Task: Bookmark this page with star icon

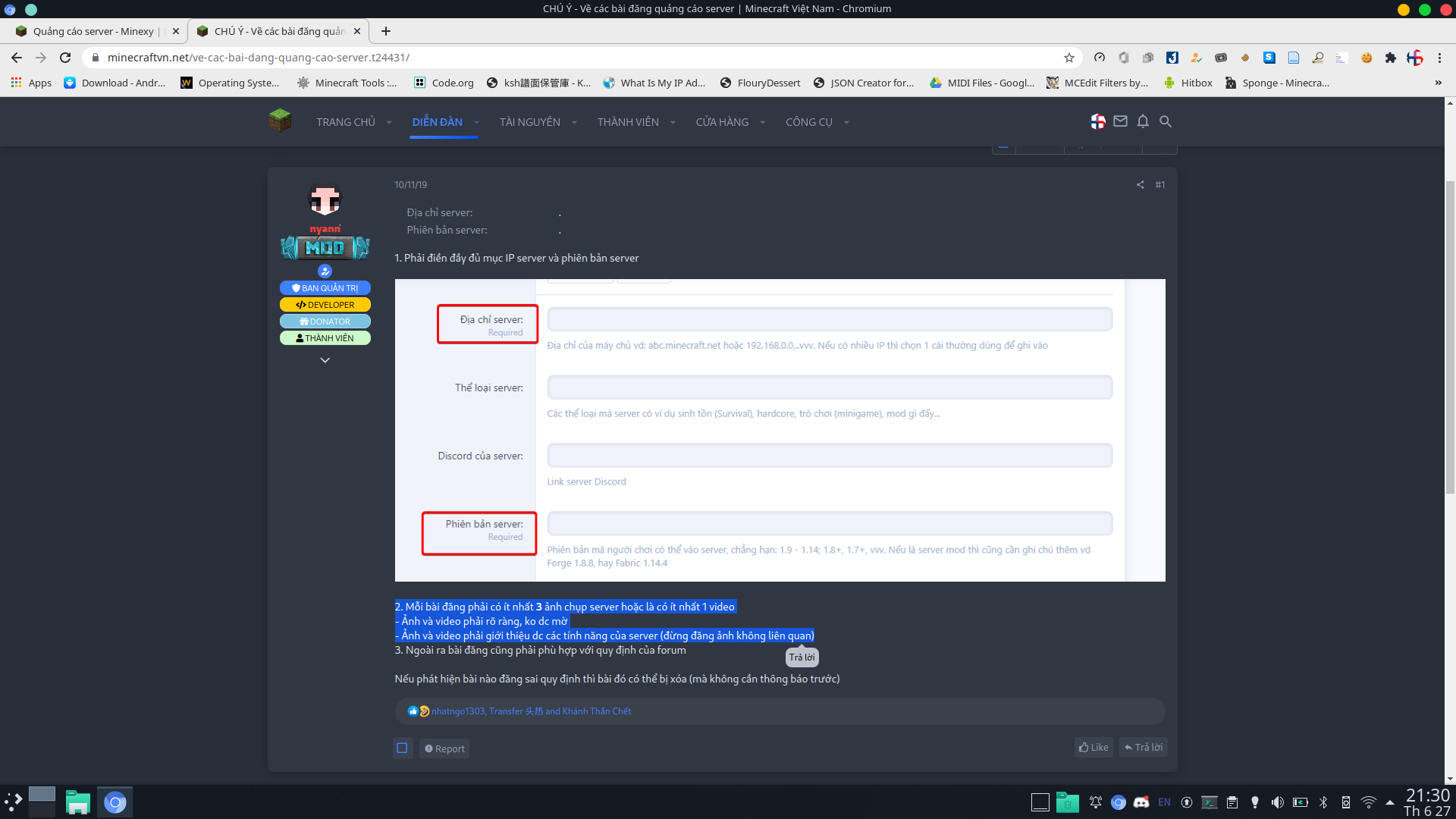Action: click(x=1069, y=58)
